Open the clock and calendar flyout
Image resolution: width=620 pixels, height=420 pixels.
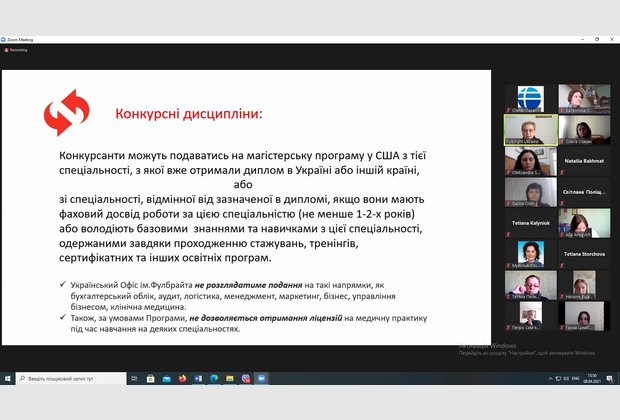[592, 378]
